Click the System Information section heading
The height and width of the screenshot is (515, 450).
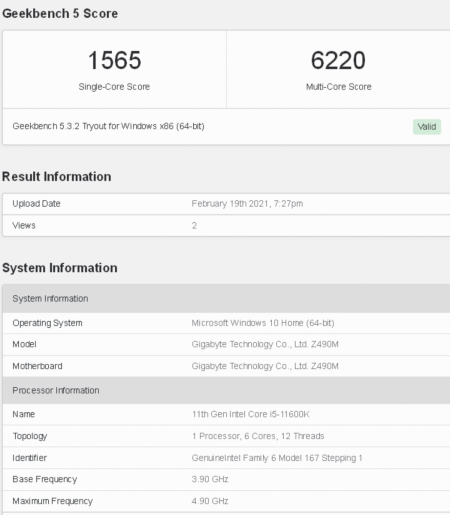pyautogui.click(x=60, y=268)
